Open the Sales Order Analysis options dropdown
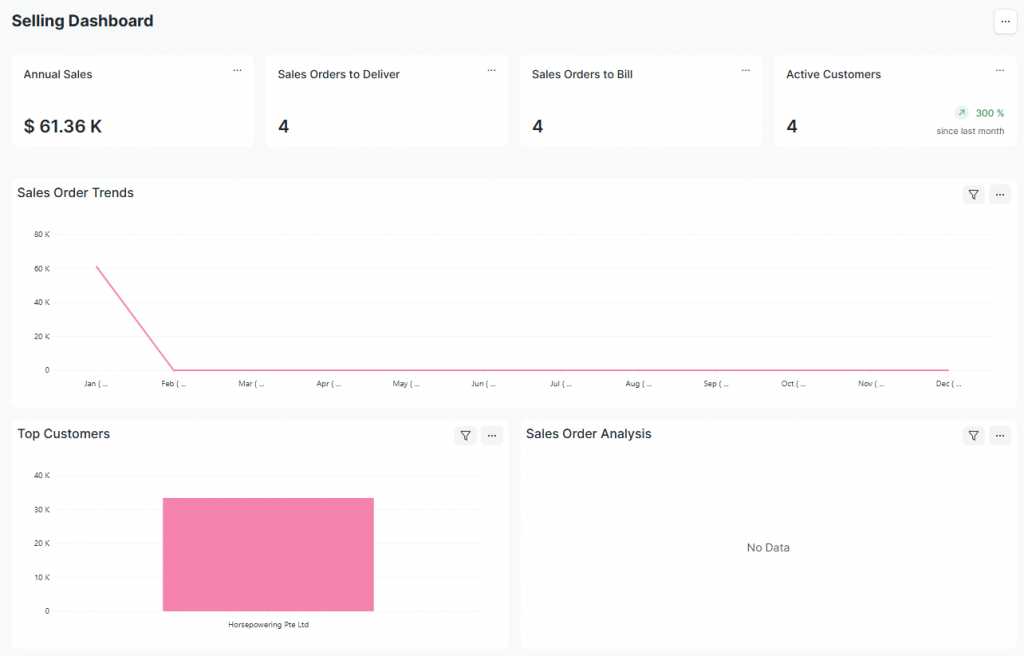This screenshot has width=1024, height=656. tap(999, 435)
